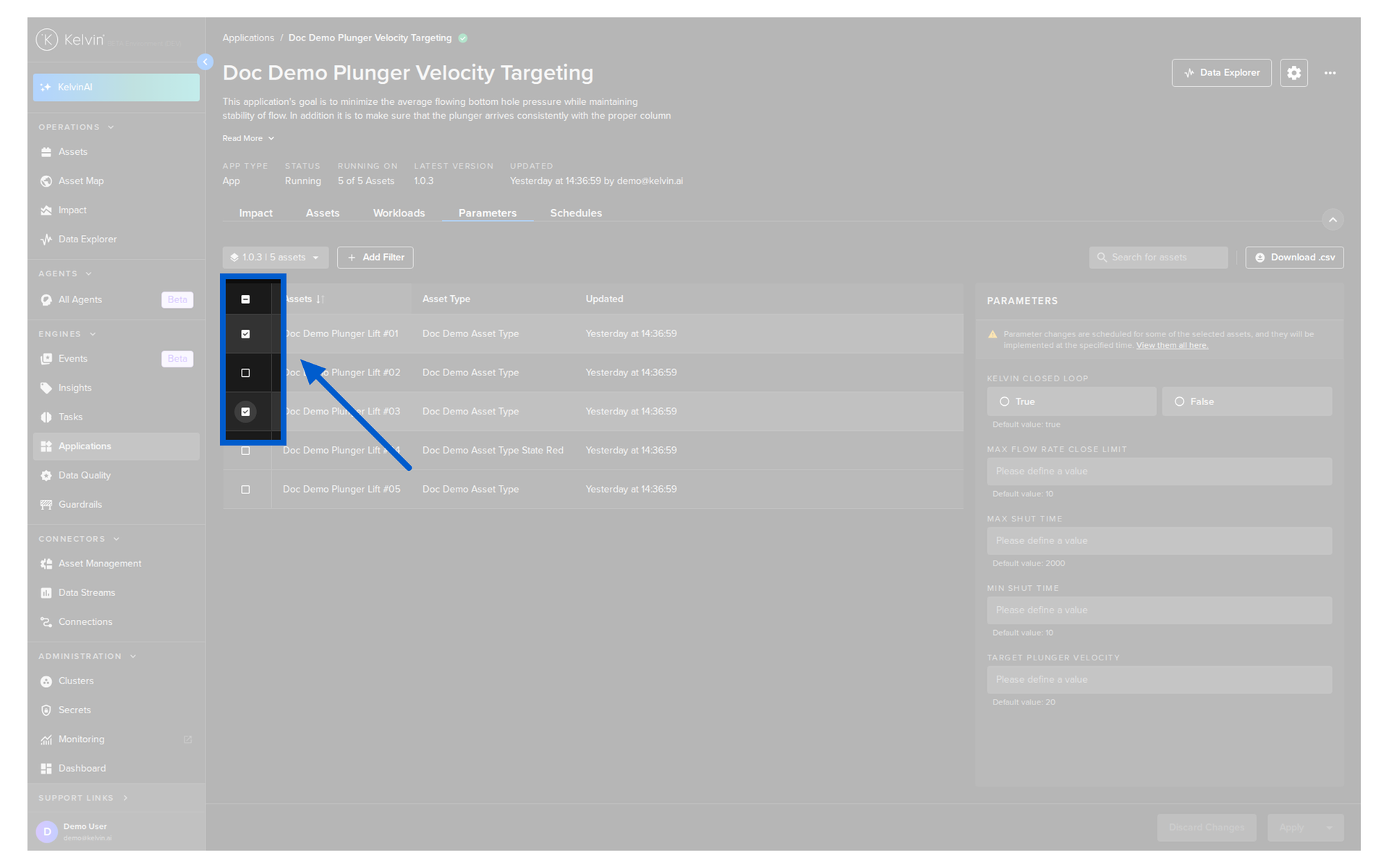Screen dimensions: 1389x868
Task: Click the Max Flow Rate Close Limit field
Action: click(x=1159, y=472)
